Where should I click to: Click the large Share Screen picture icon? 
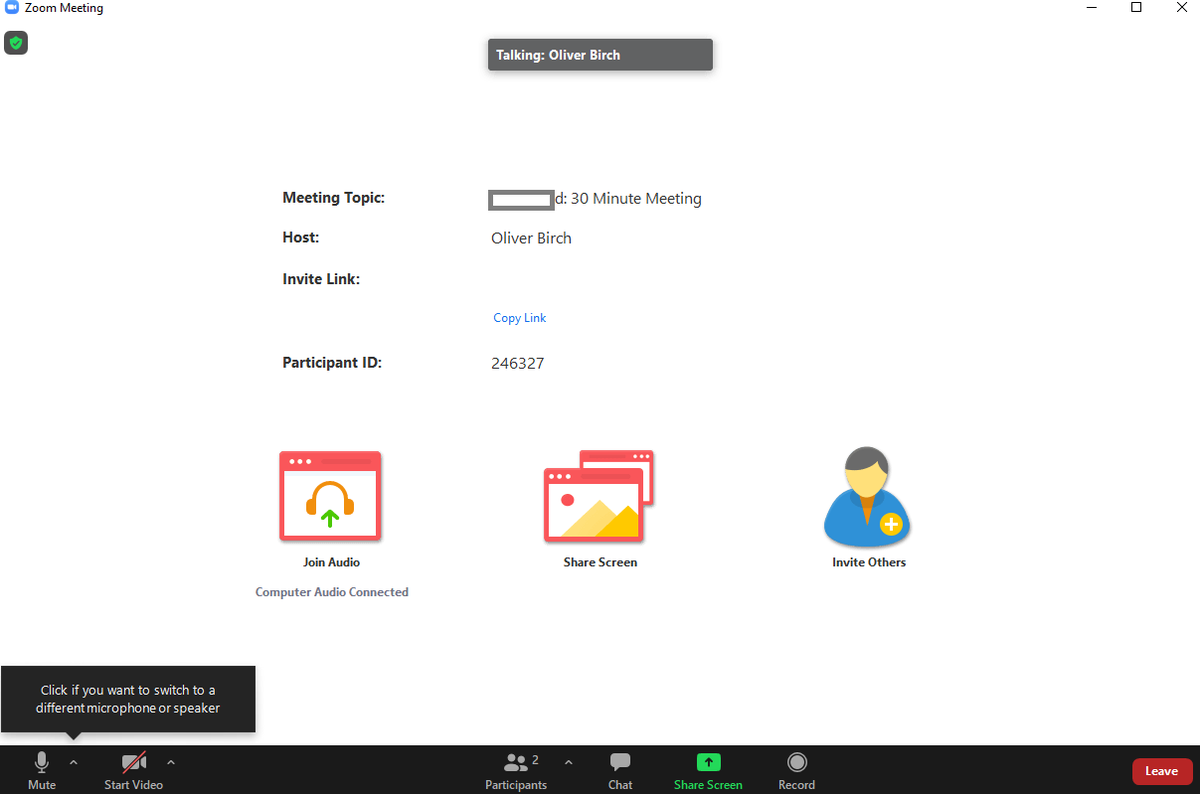(x=599, y=496)
